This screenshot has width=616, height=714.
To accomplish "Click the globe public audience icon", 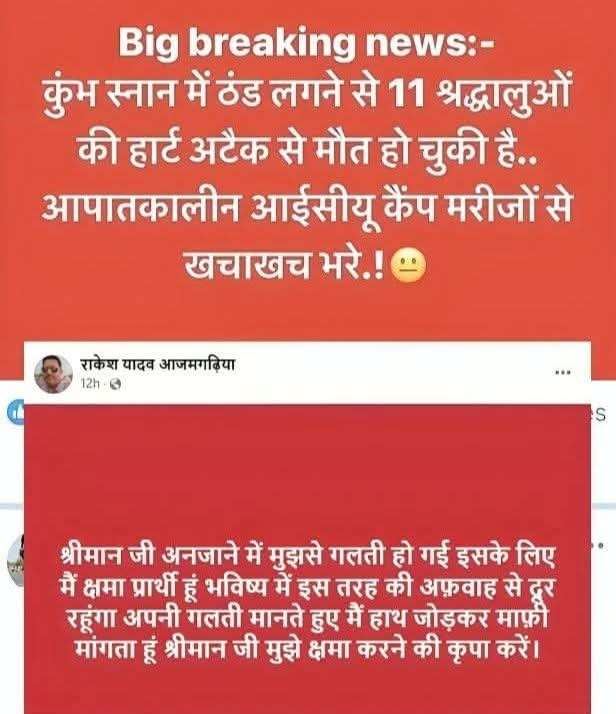I will tap(116, 384).
